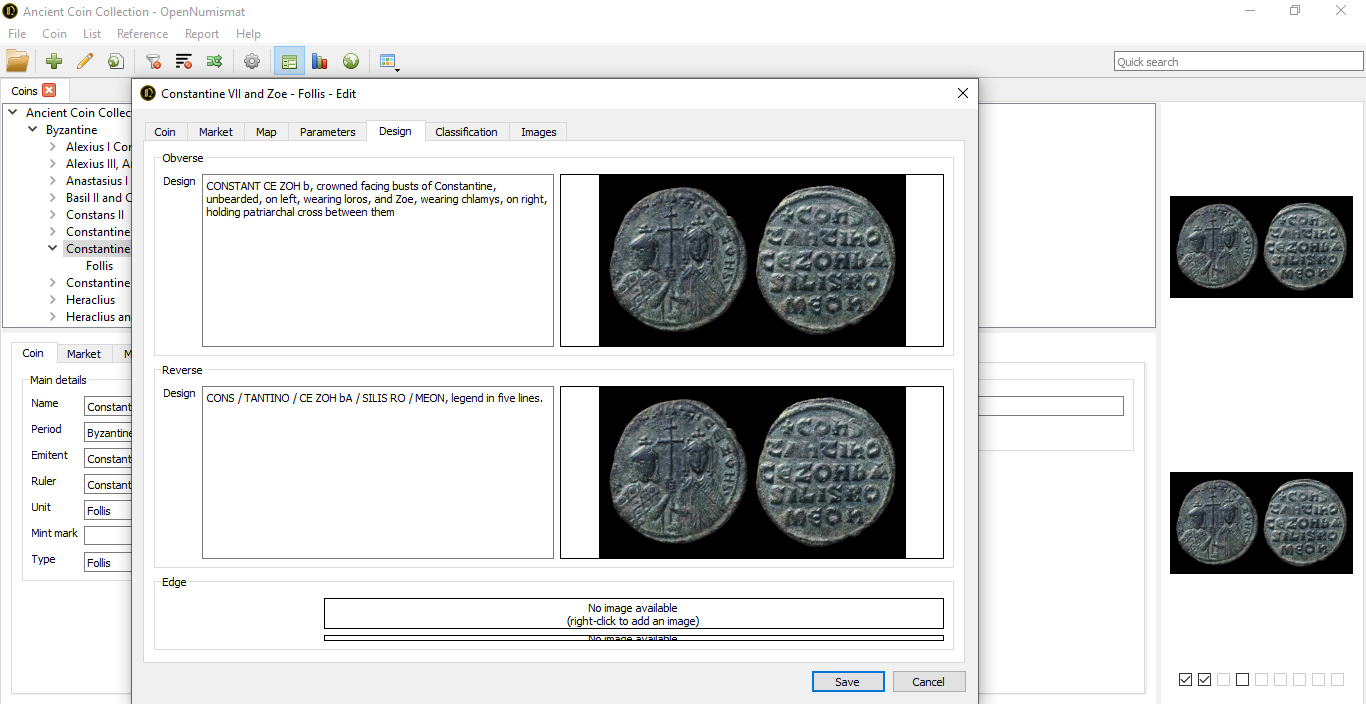Toggle the detail view toolbar icon
This screenshot has height=704, width=1366.
click(289, 61)
